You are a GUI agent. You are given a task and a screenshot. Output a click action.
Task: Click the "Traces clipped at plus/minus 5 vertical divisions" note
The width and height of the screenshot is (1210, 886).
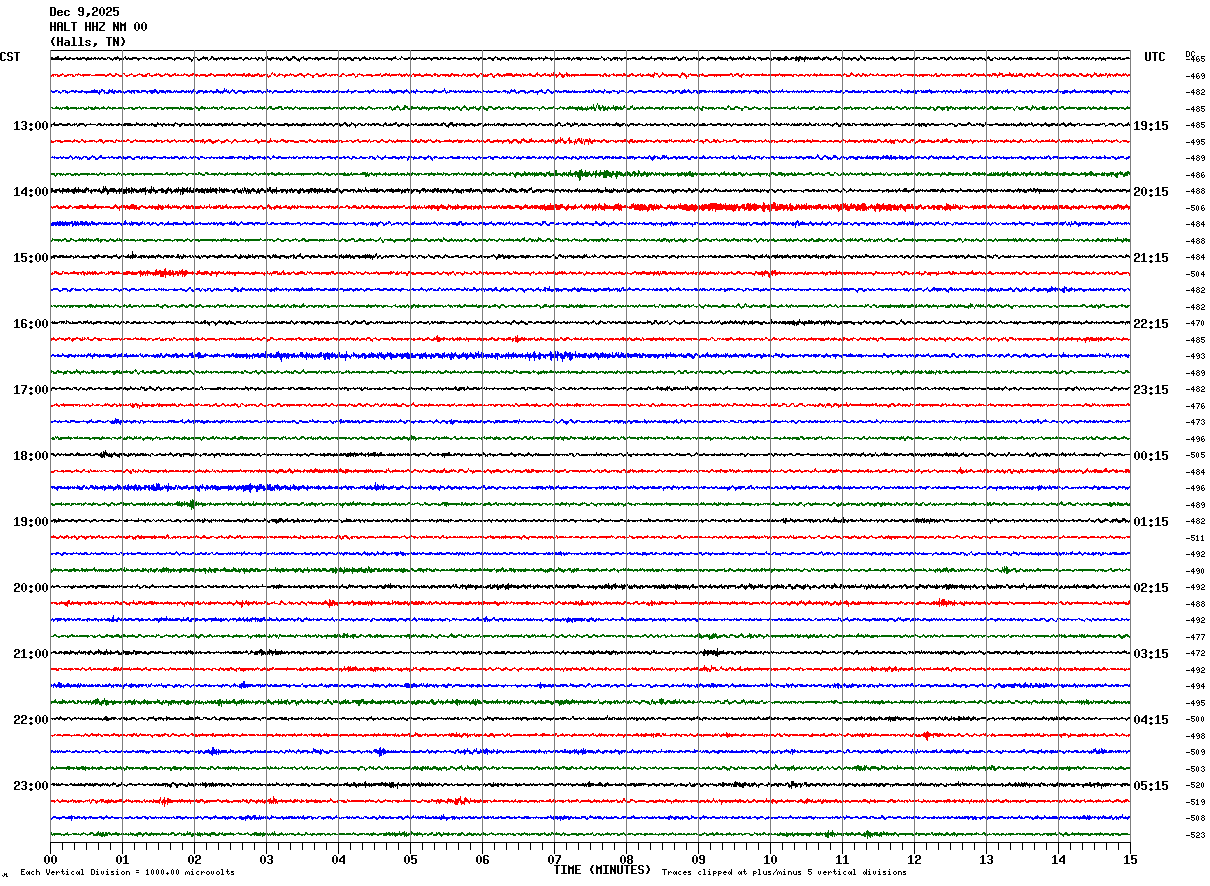[x=784, y=873]
